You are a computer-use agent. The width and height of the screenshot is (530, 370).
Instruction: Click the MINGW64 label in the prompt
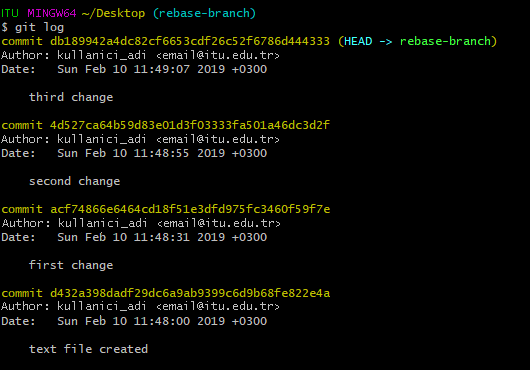click(x=52, y=13)
